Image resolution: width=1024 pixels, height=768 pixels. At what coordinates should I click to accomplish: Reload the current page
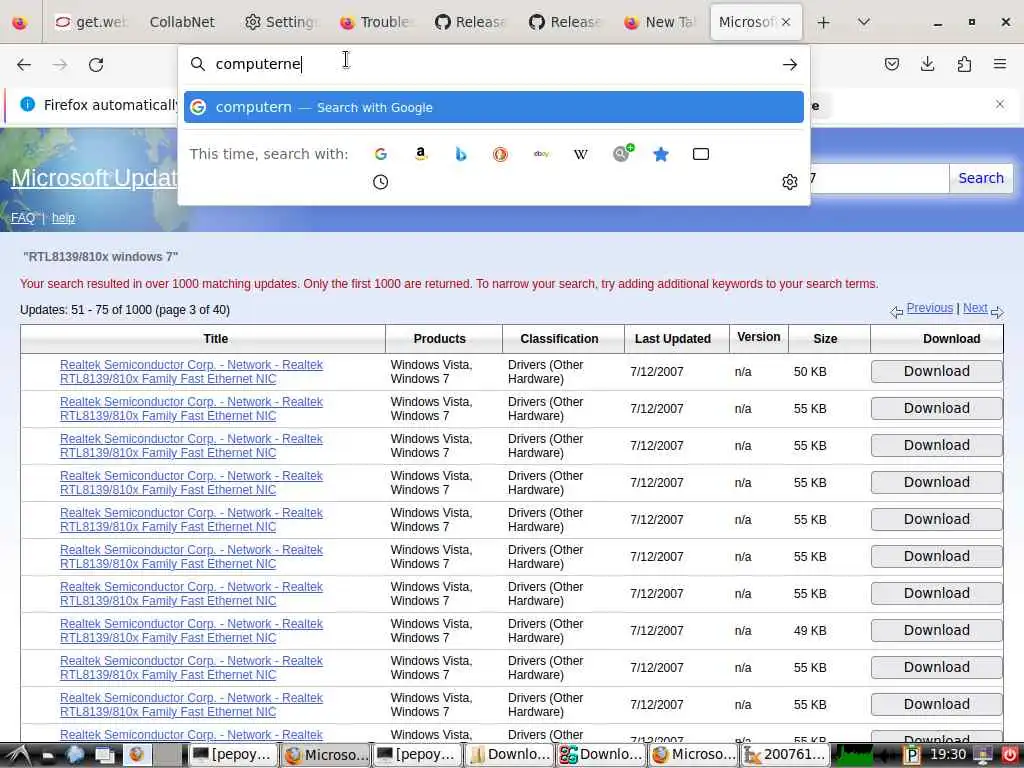pyautogui.click(x=96, y=64)
